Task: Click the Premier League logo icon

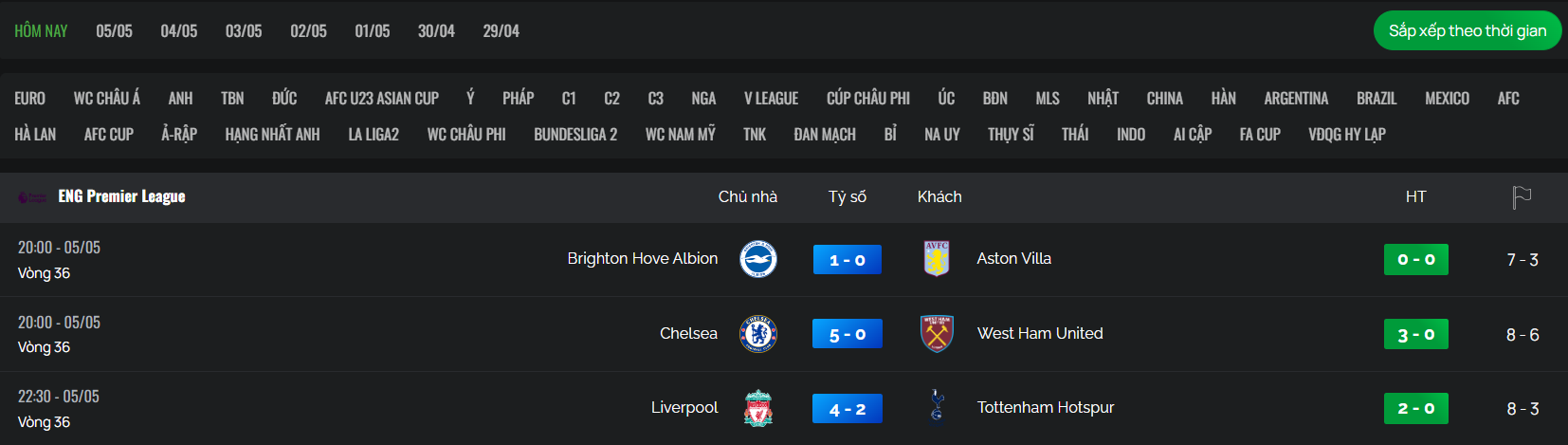Action: coord(32,197)
